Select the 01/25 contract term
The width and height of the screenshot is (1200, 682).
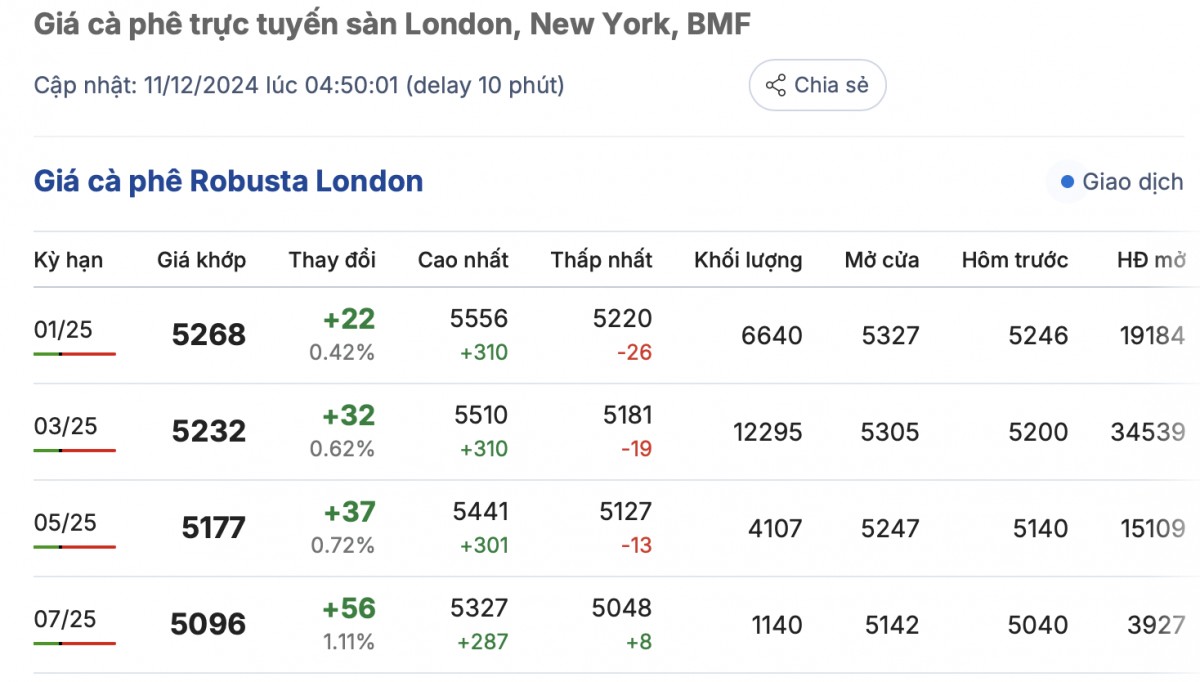(64, 329)
